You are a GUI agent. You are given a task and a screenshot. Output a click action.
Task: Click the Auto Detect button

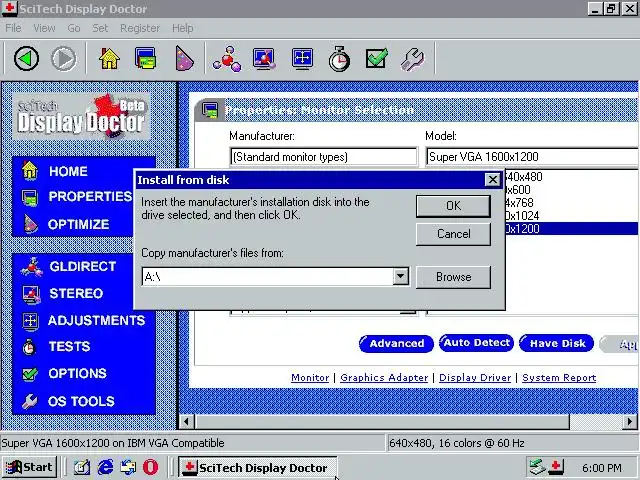(476, 343)
